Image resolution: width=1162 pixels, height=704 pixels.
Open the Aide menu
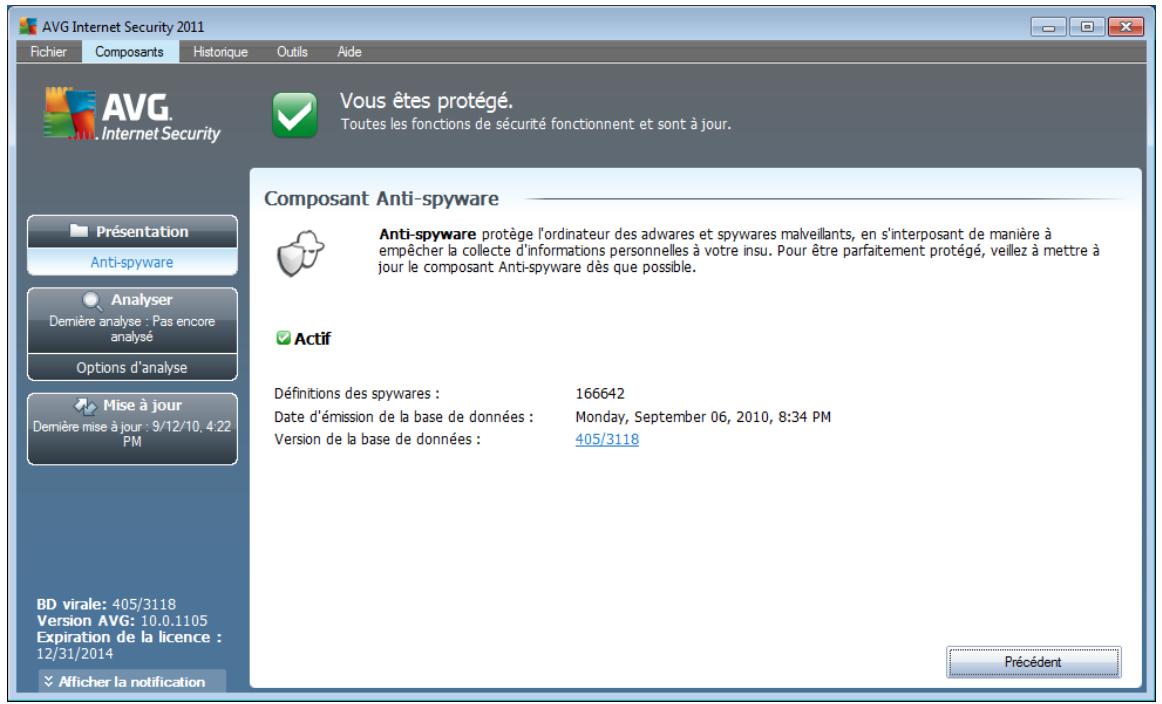pyautogui.click(x=349, y=52)
